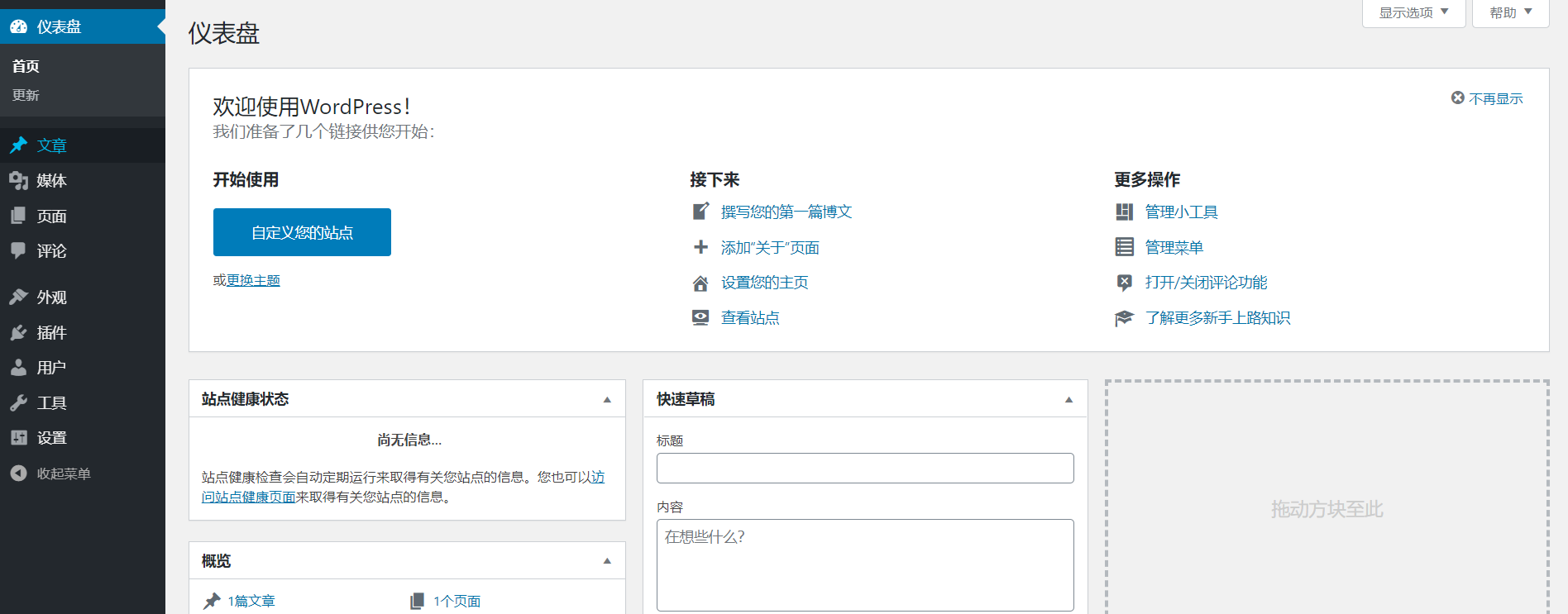The width and height of the screenshot is (1568, 614).
Task: Click the user icon beside 用户
Action: click(18, 368)
